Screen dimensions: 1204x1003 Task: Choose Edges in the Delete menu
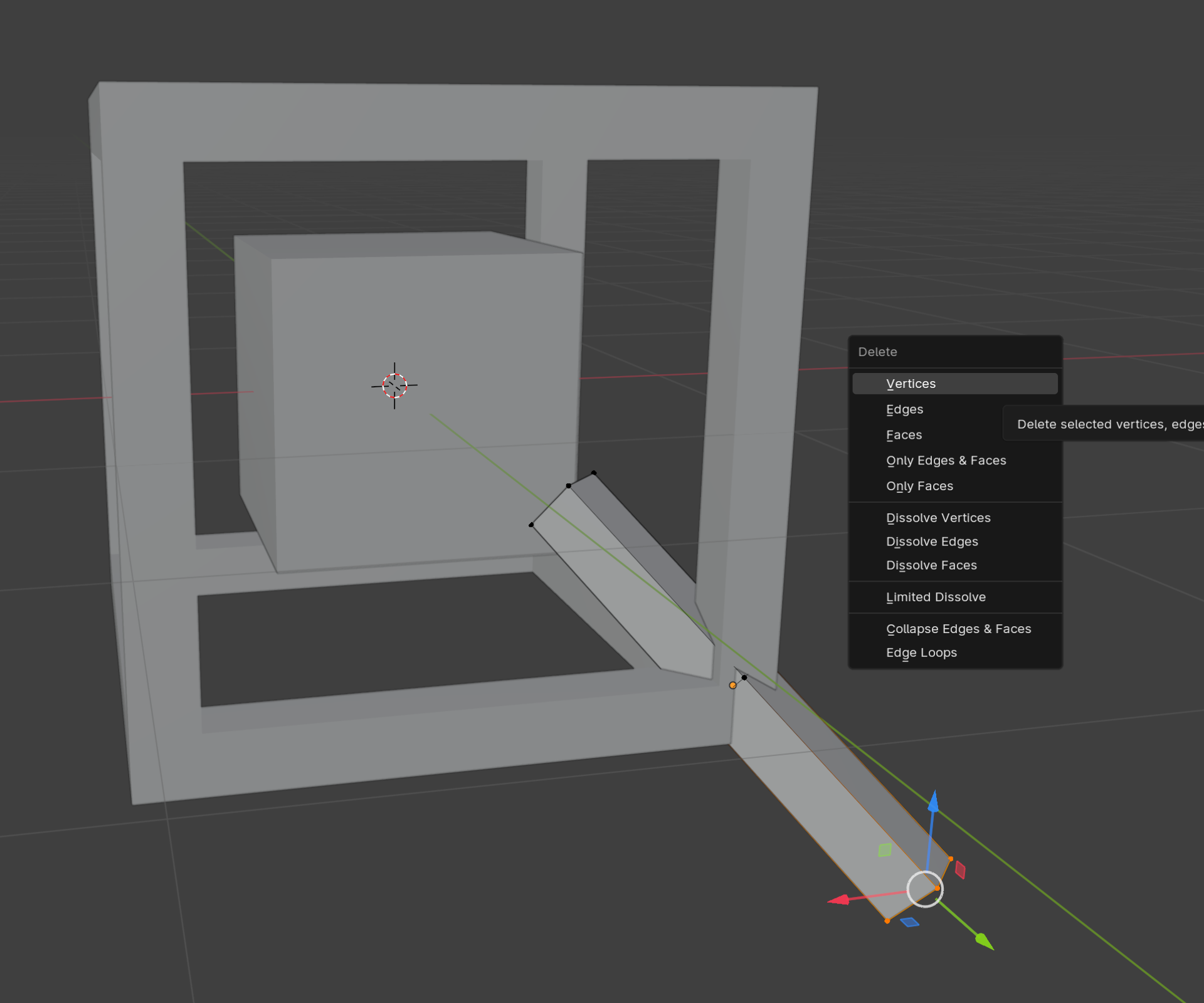tap(904, 409)
